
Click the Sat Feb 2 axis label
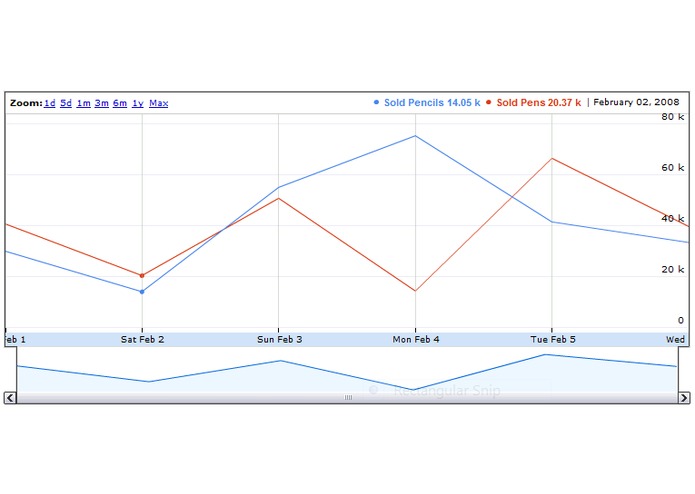pyautogui.click(x=142, y=339)
